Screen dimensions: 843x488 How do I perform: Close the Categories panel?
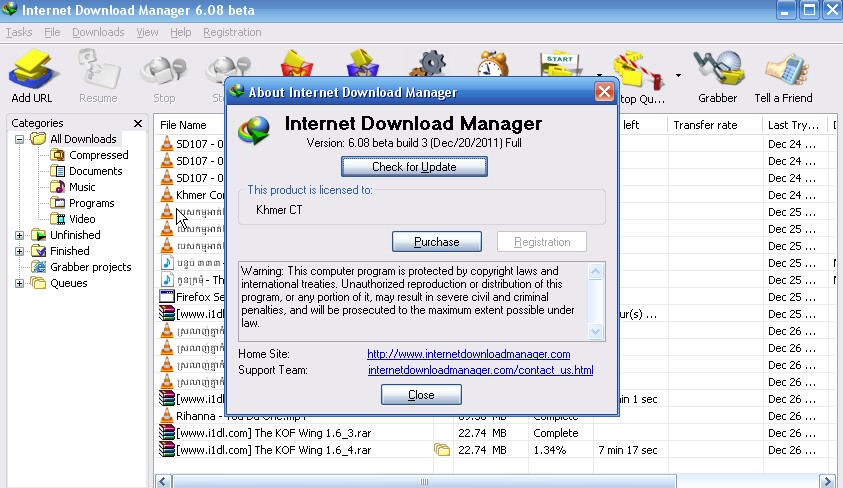[x=138, y=124]
